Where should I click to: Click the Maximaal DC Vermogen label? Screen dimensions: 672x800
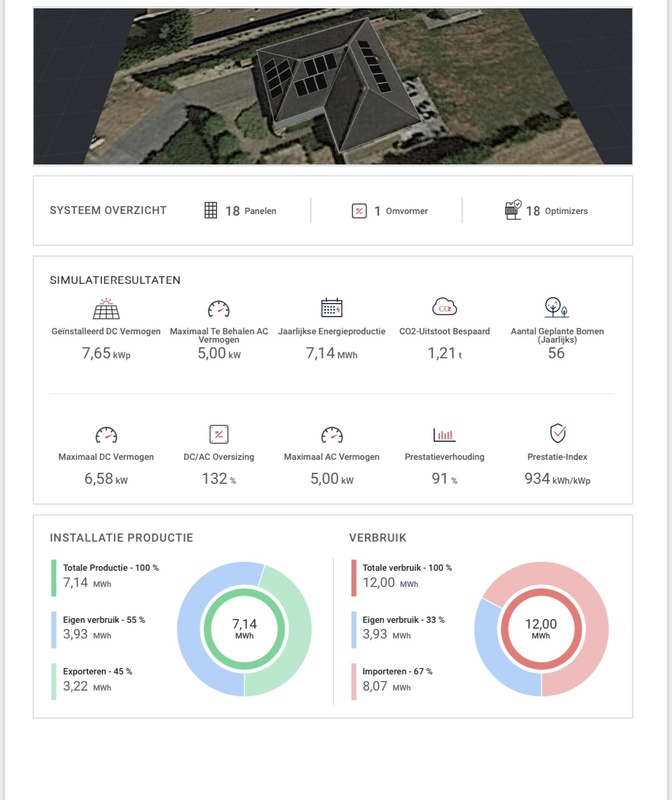(x=106, y=457)
